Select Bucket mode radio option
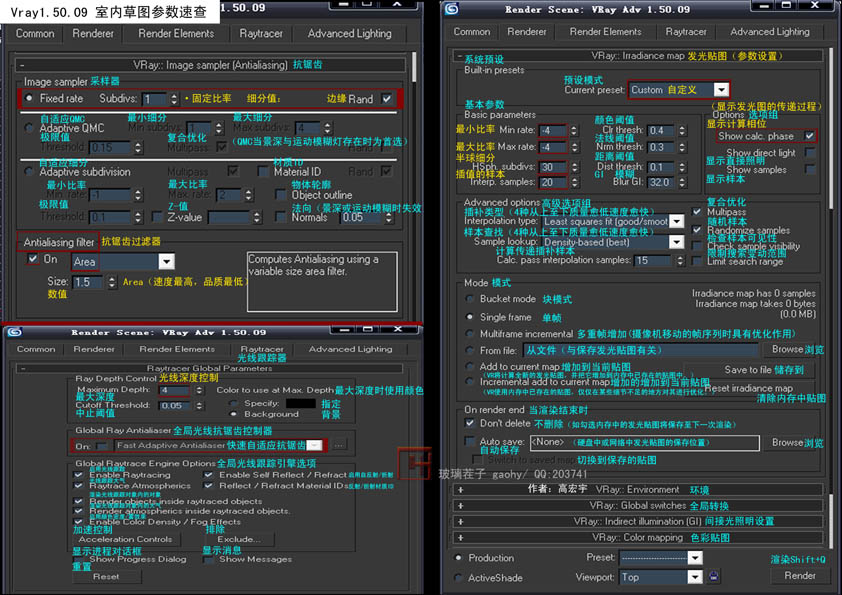Image resolution: width=842 pixels, height=595 pixels. coord(470,299)
